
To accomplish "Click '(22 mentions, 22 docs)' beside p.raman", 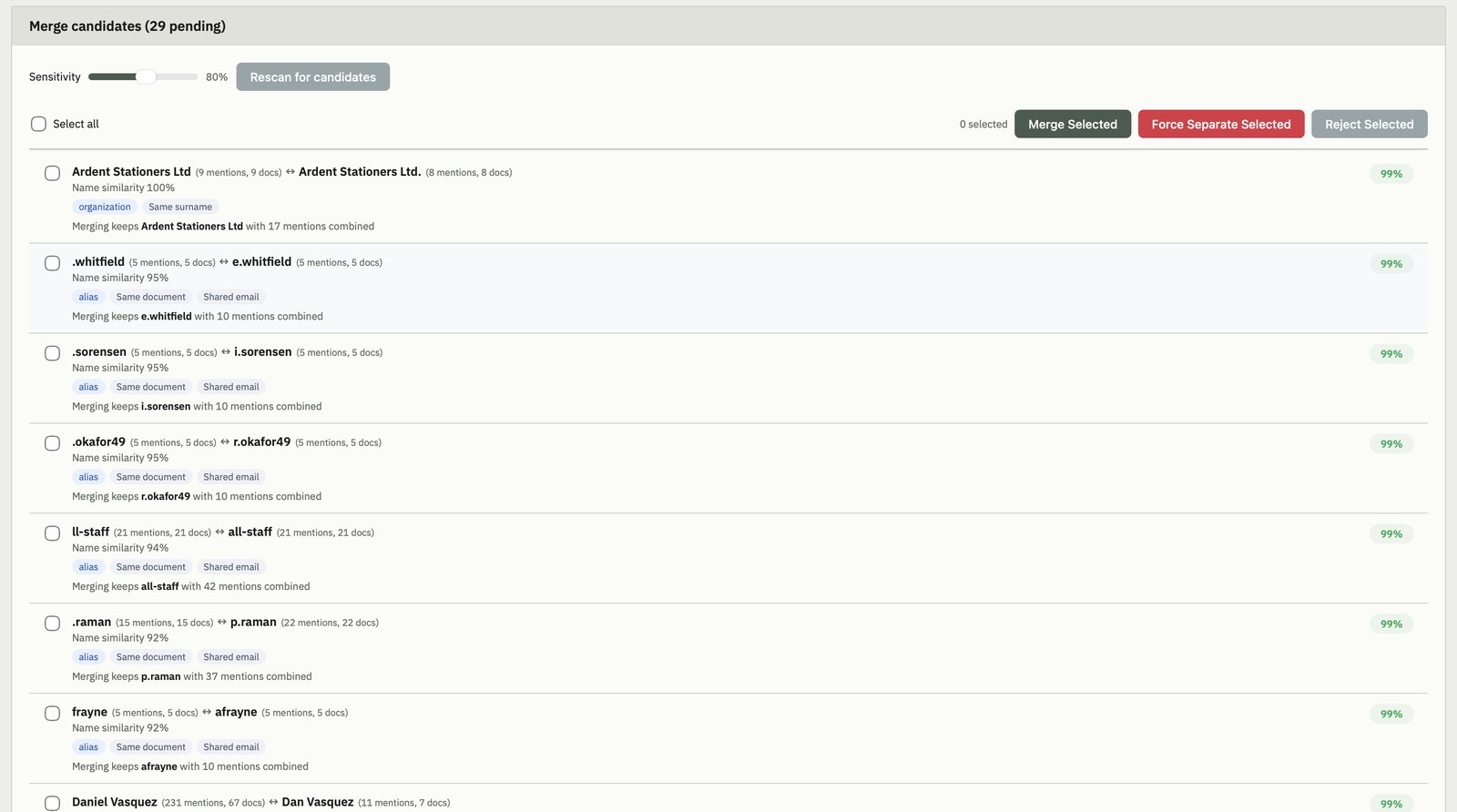I will point(330,623).
